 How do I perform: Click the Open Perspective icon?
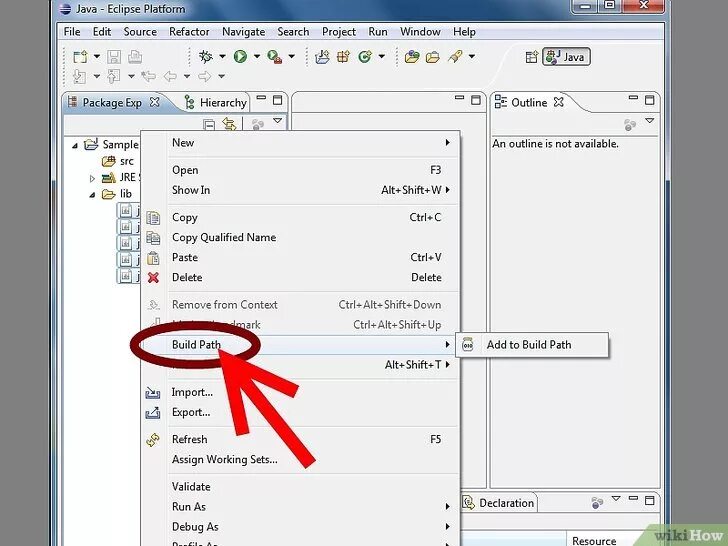531,57
